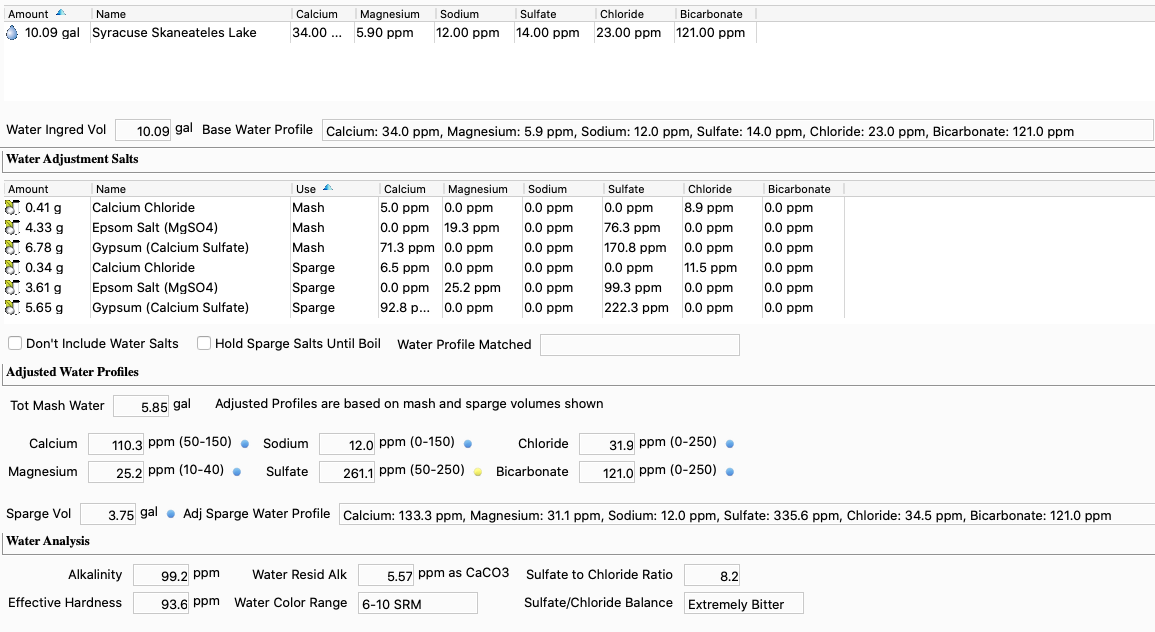The width and height of the screenshot is (1155, 632).
Task: Click the Extremely Bitter balance field
Action: pyautogui.click(x=743, y=603)
